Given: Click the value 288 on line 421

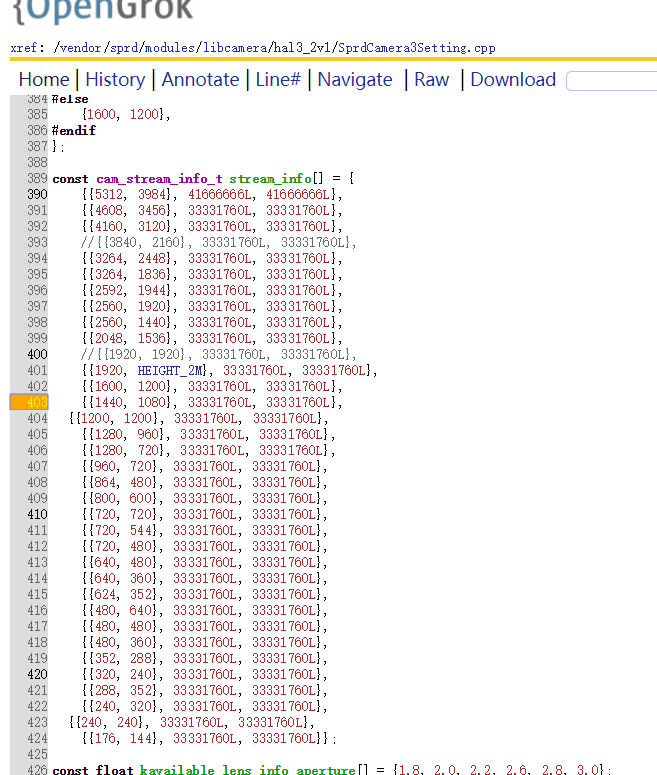Looking at the screenshot, I should click(103, 690).
